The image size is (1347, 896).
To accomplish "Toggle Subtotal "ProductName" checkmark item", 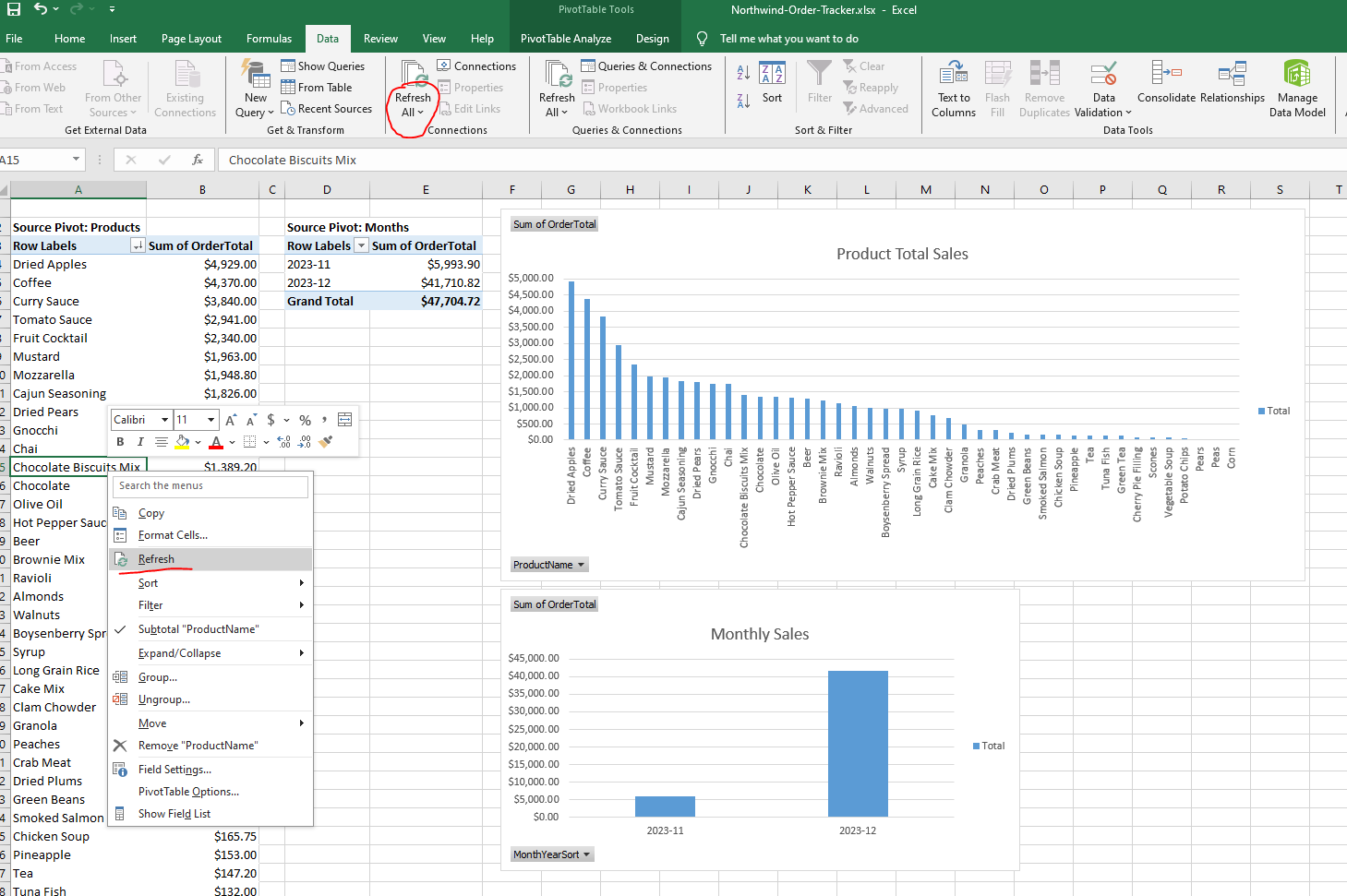I will 210,629.
